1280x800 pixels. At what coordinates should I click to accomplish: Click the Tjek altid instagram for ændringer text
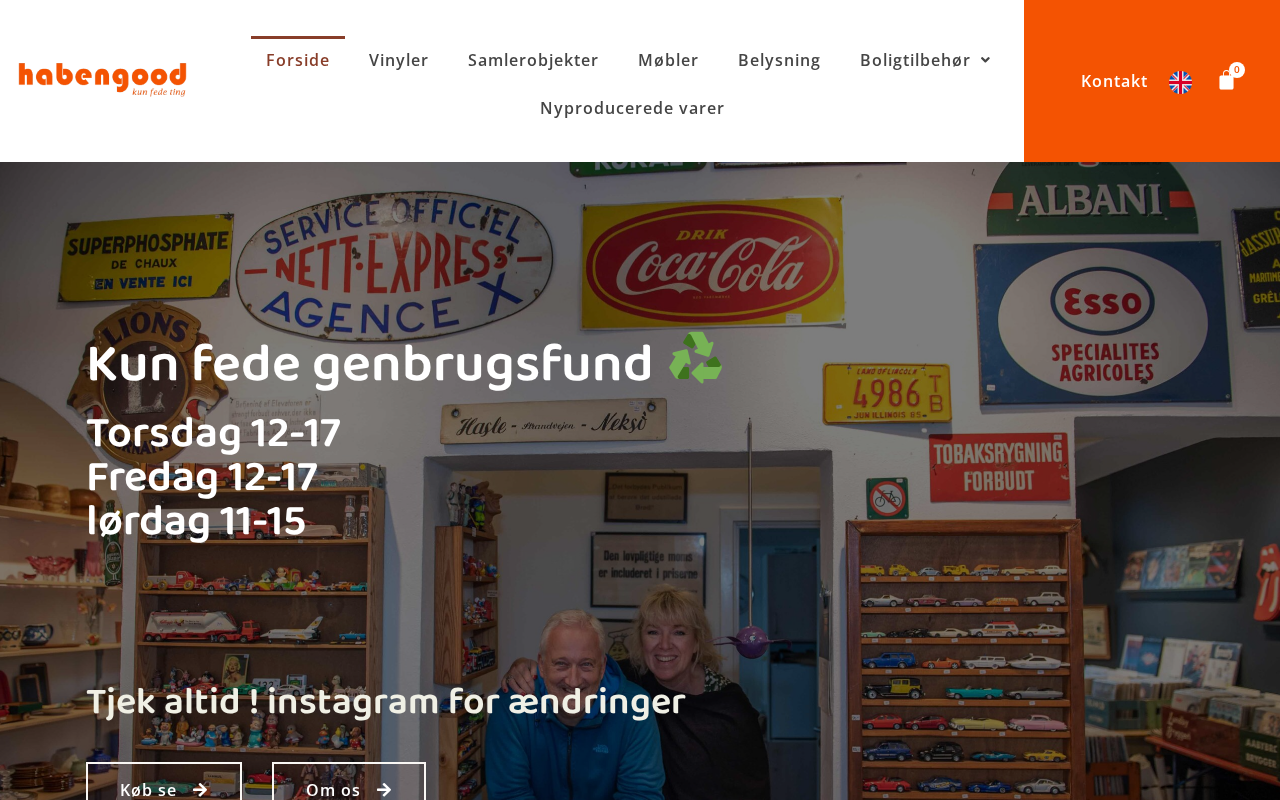386,702
